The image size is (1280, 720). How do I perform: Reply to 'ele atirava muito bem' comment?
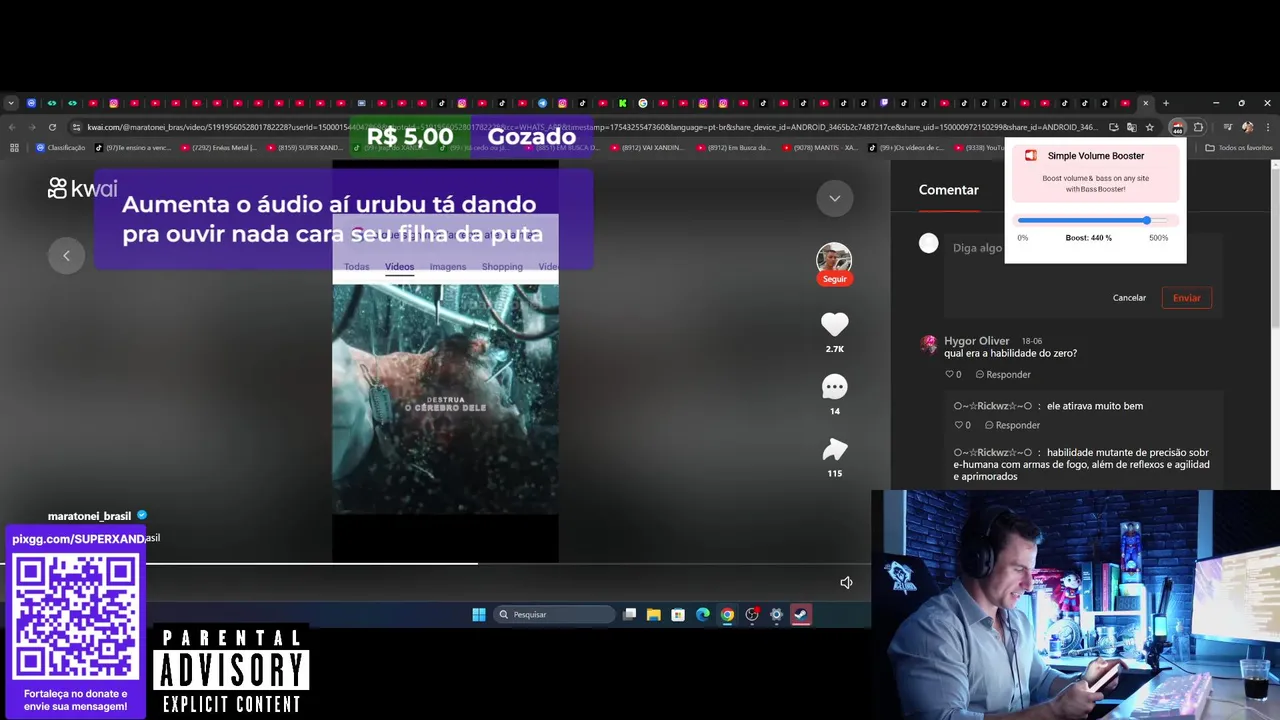click(x=1012, y=425)
